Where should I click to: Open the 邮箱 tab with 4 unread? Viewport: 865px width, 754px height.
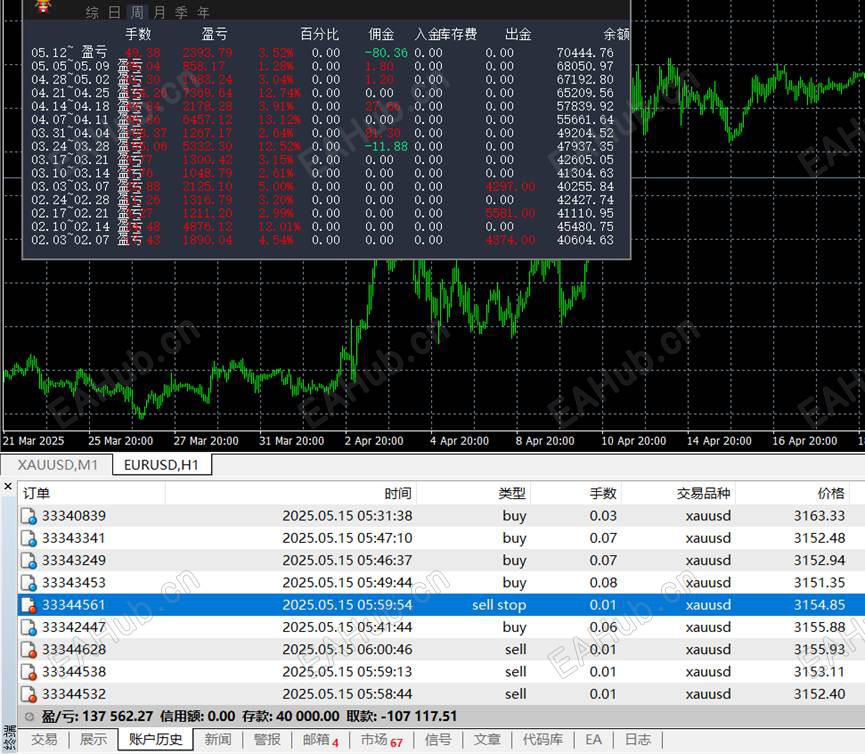point(321,740)
